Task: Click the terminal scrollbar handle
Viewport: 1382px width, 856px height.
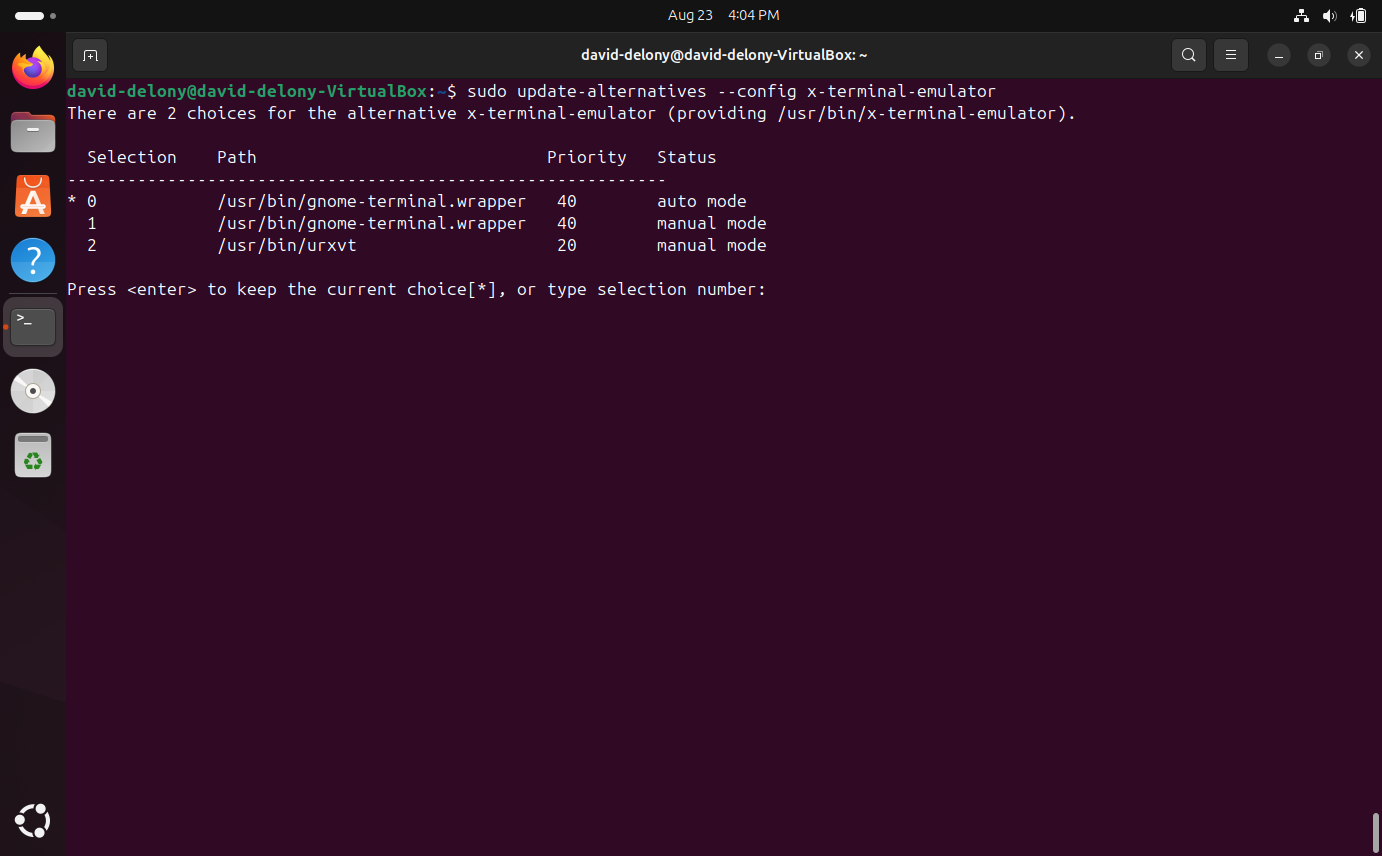Action: click(x=1375, y=832)
